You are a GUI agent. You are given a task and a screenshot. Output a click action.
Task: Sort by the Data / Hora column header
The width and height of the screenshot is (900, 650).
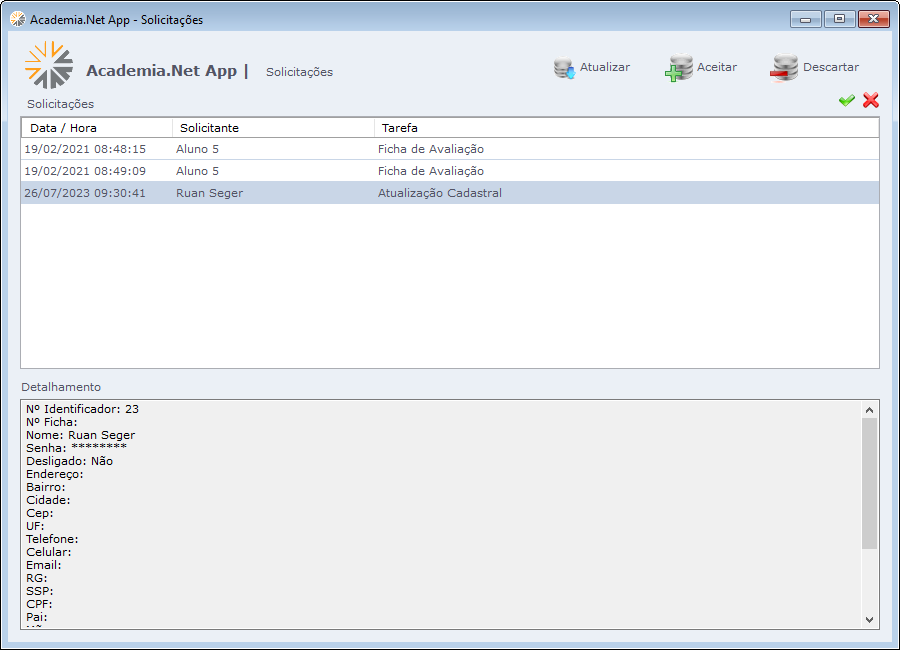(97, 128)
